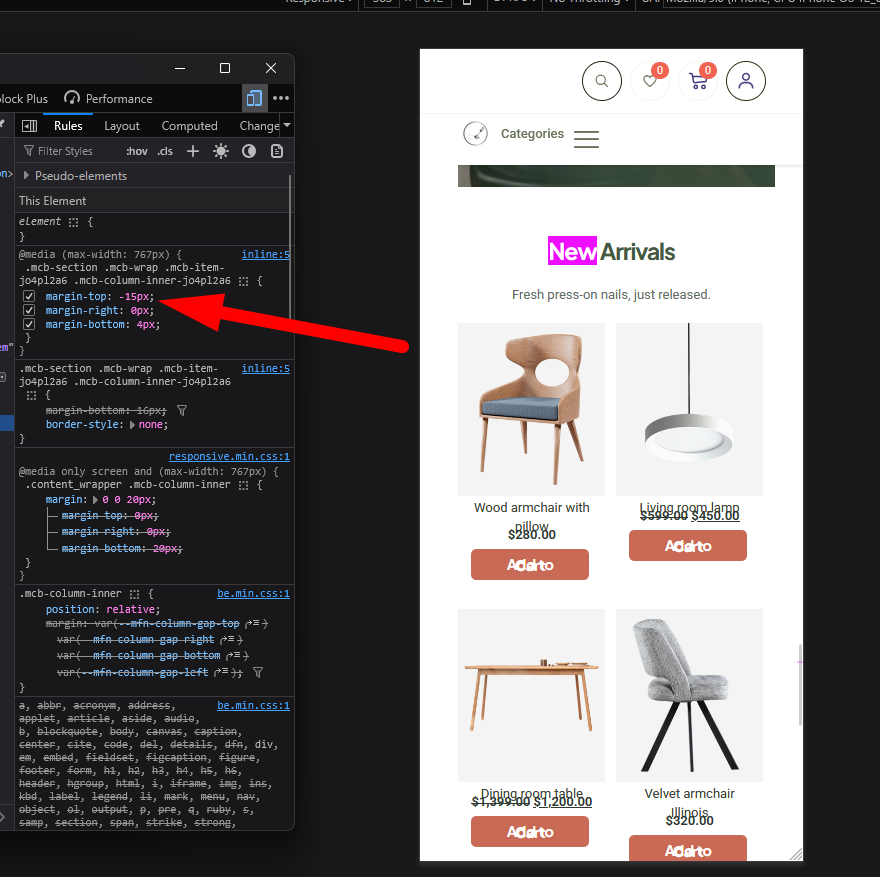Click the user account icon
Image resolution: width=880 pixels, height=877 pixels.
pyautogui.click(x=745, y=81)
